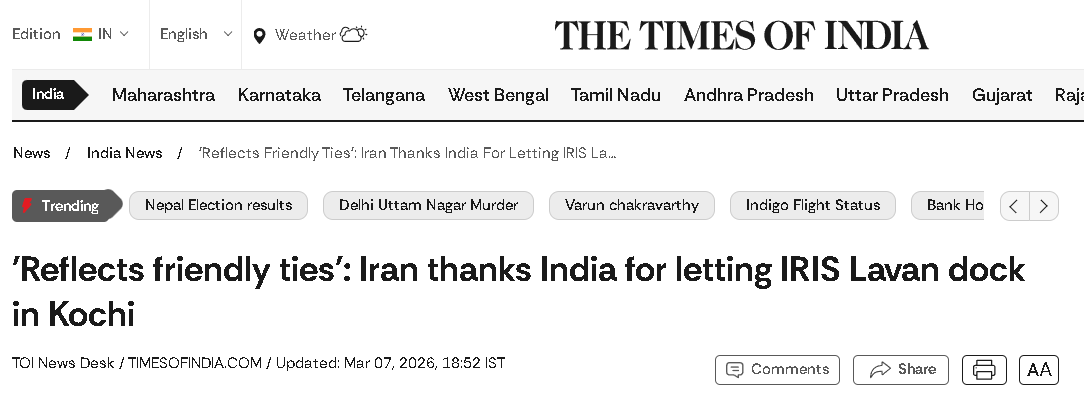Open Indigo Flight Status trending topic
The height and width of the screenshot is (408, 1084).
(812, 205)
